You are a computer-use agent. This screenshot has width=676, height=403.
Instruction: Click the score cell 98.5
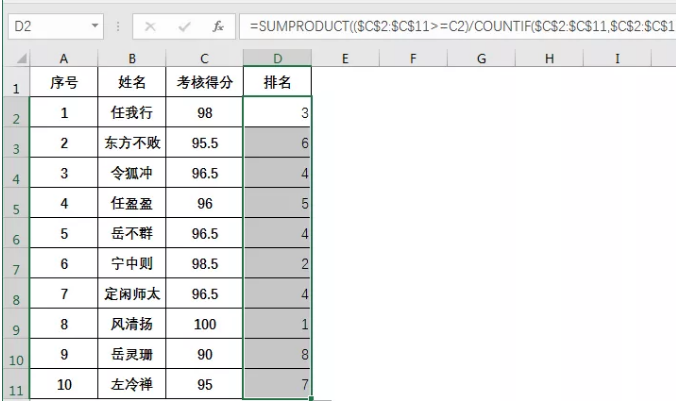point(204,263)
